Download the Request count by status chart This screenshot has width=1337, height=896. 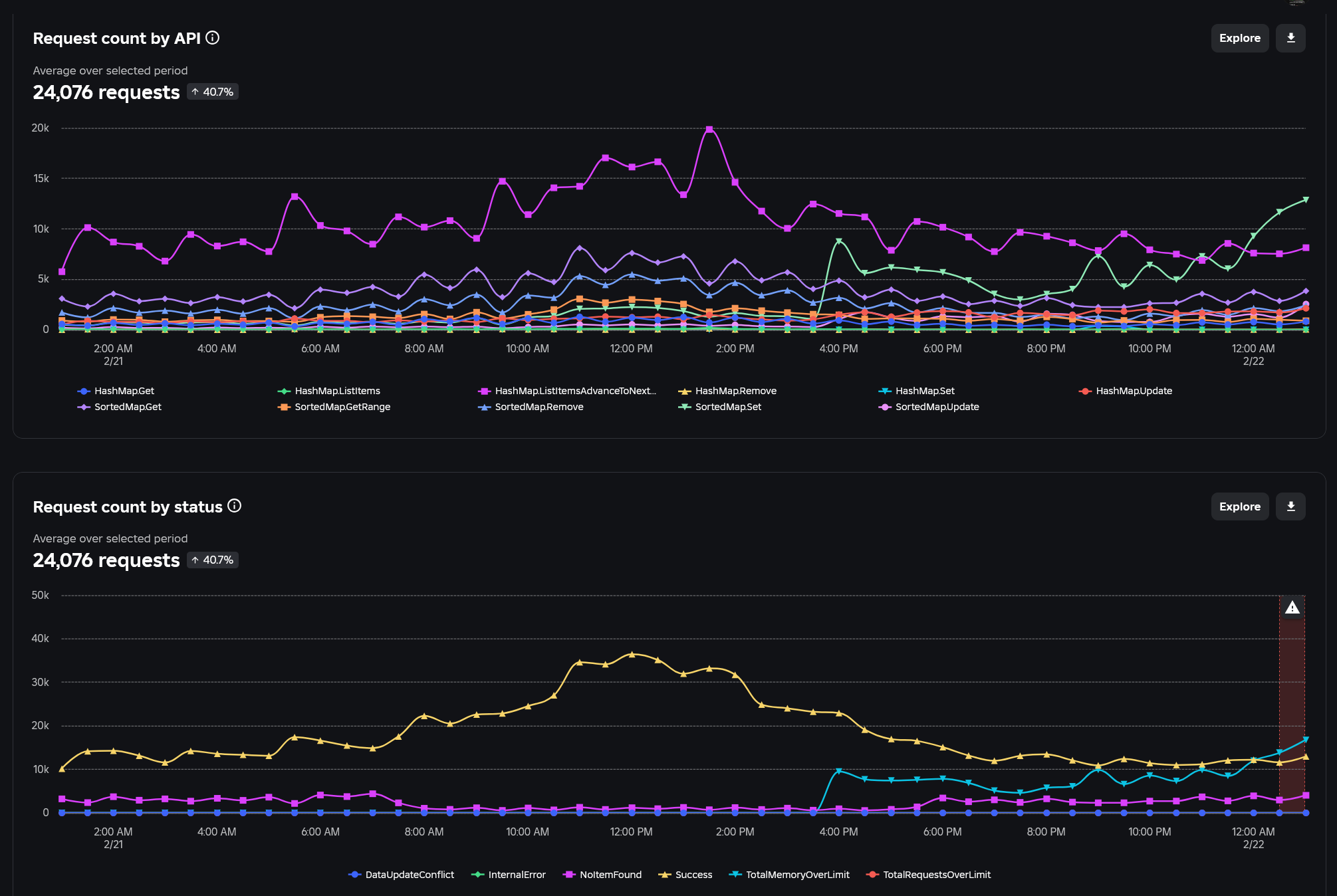tap(1290, 506)
